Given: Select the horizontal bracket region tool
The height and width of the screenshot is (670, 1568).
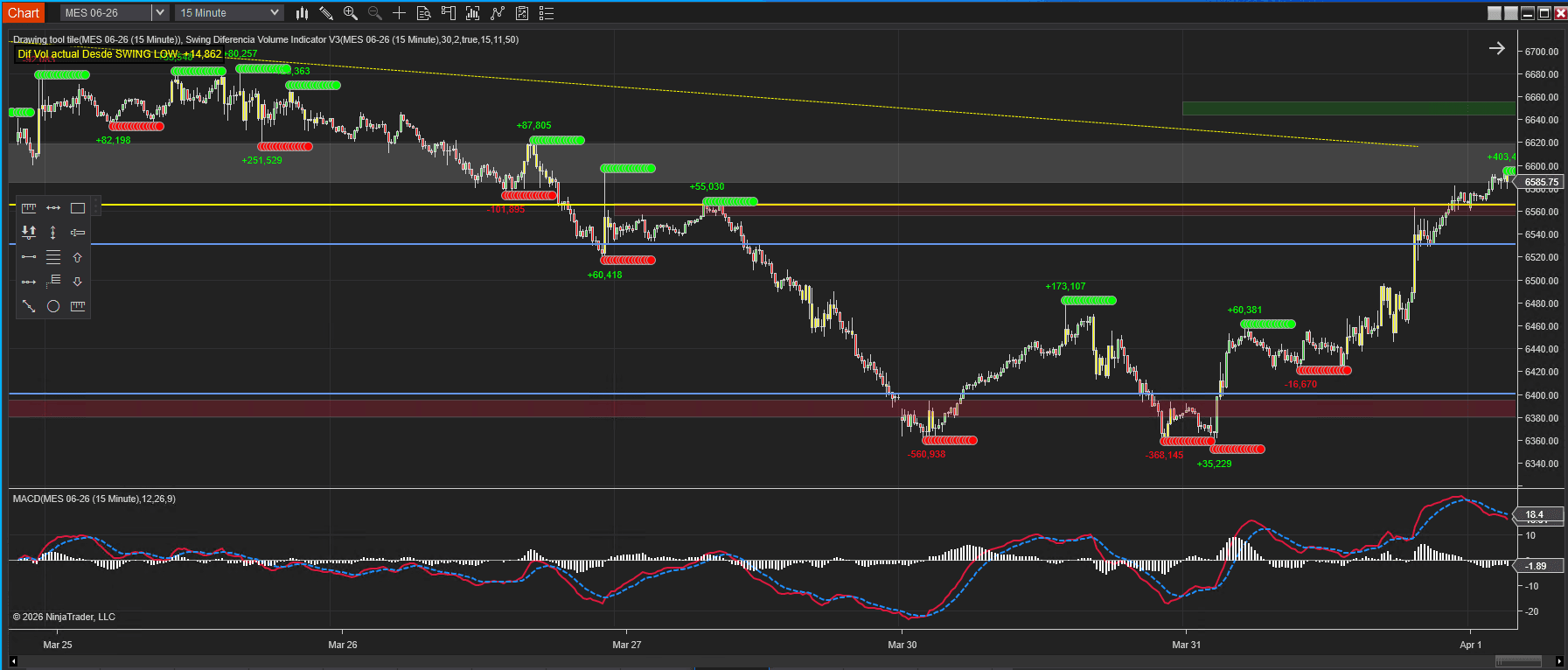Looking at the screenshot, I should [78, 233].
